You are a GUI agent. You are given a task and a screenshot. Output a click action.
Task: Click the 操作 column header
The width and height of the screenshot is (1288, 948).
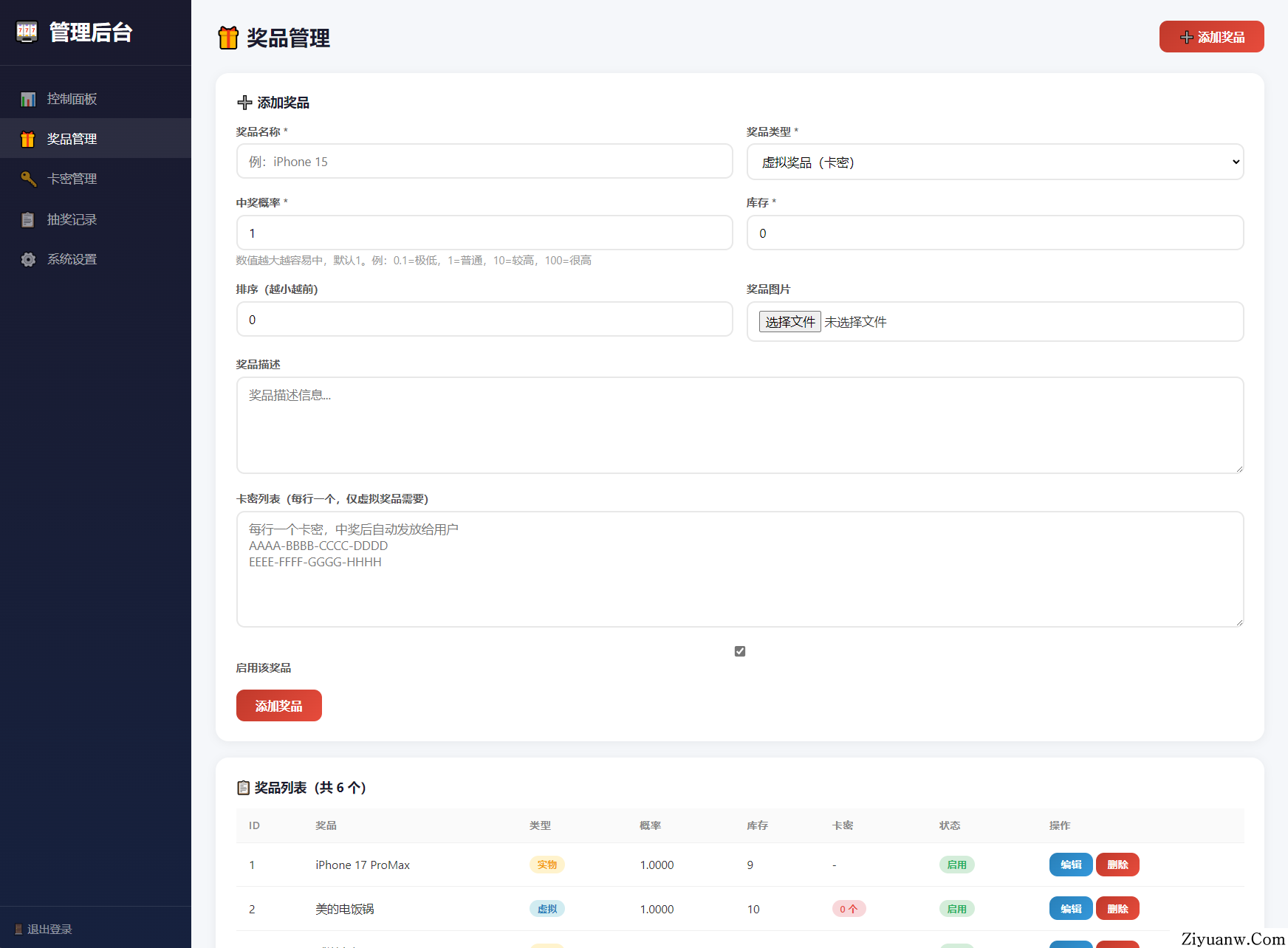pyautogui.click(x=1060, y=825)
